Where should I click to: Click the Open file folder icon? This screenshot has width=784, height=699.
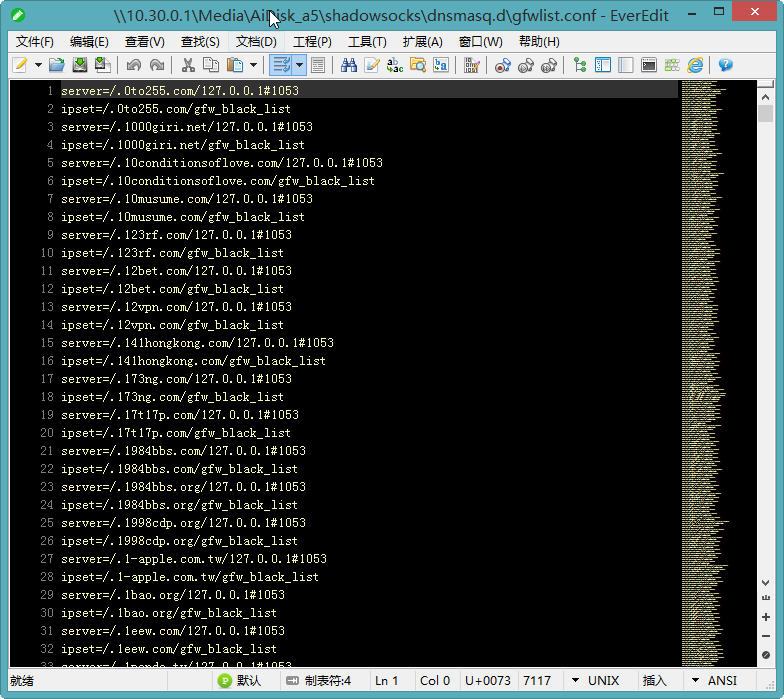click(56, 65)
